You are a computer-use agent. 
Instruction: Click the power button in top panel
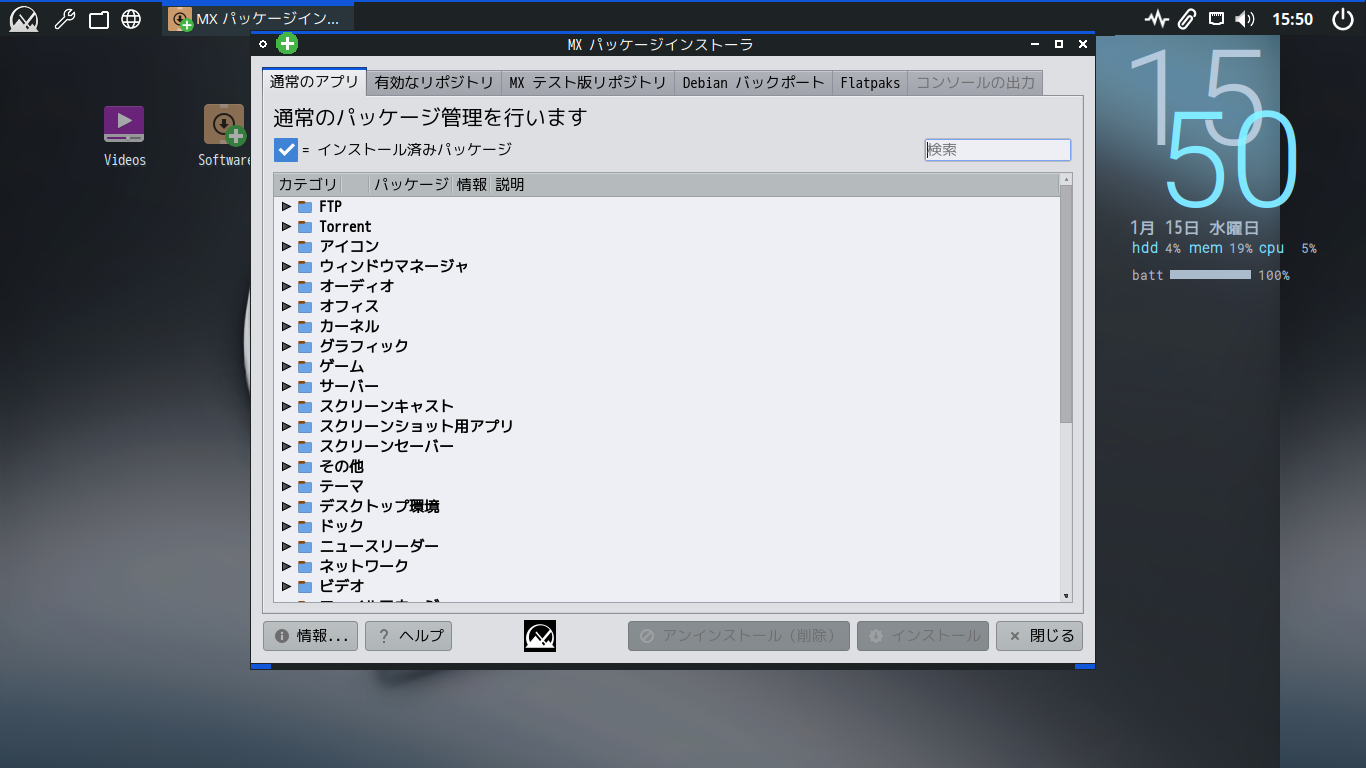(x=1342, y=19)
